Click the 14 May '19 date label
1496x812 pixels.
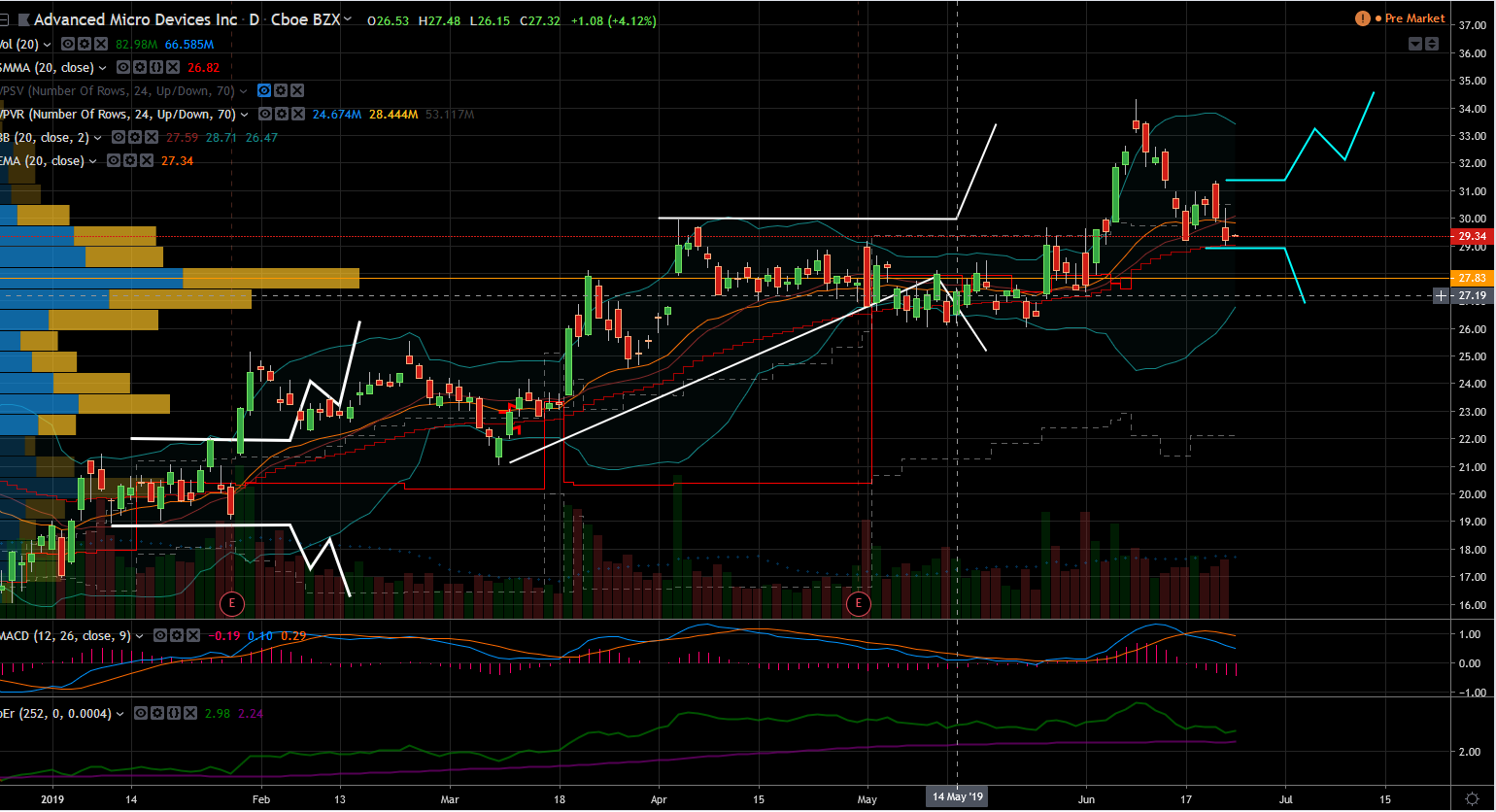coord(958,797)
